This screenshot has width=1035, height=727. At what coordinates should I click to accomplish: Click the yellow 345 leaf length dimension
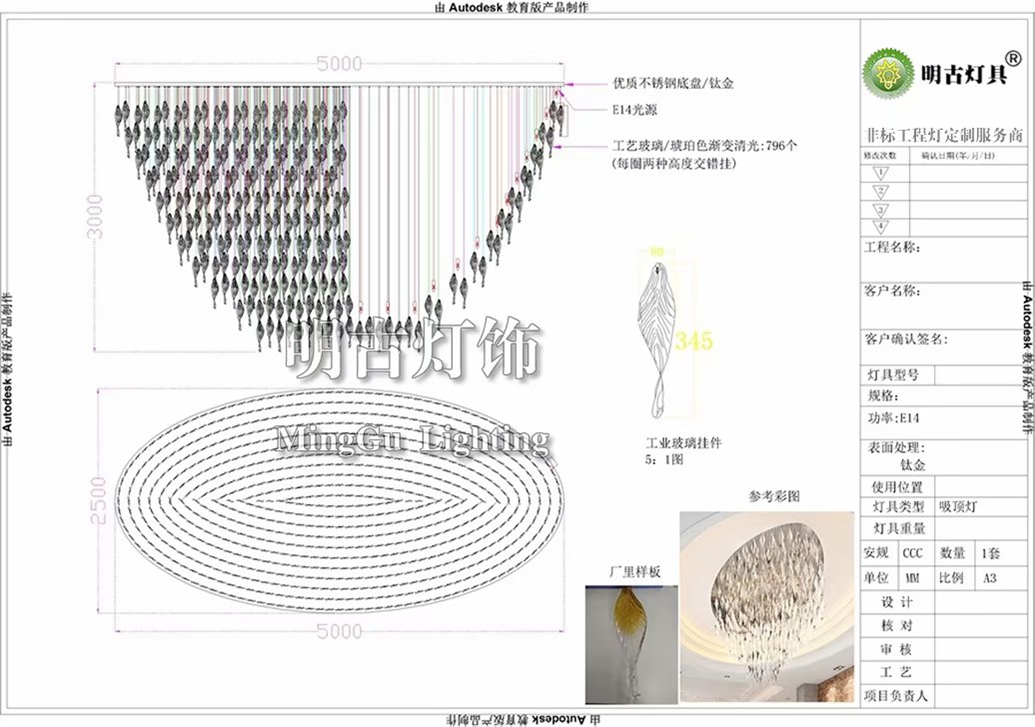pyautogui.click(x=694, y=341)
